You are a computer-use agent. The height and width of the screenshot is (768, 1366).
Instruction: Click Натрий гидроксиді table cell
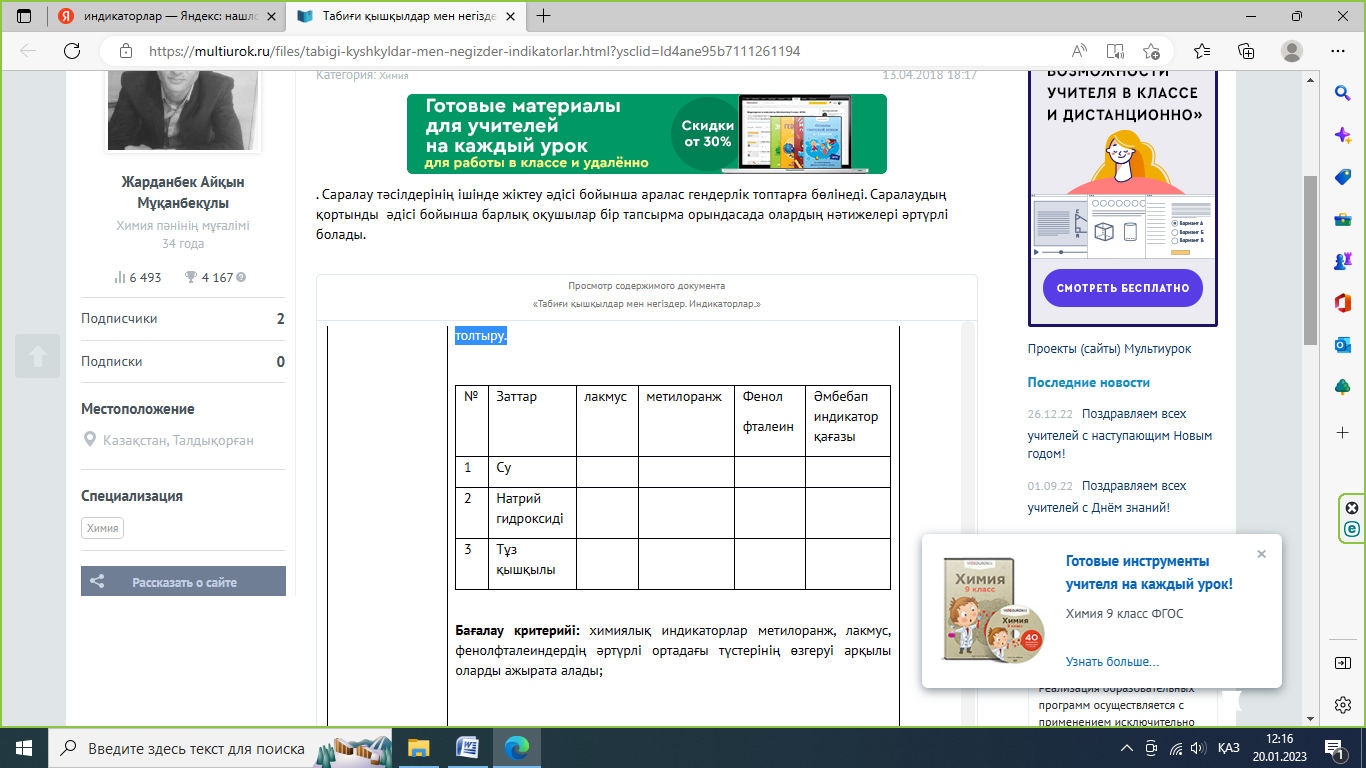pyautogui.click(x=532, y=513)
